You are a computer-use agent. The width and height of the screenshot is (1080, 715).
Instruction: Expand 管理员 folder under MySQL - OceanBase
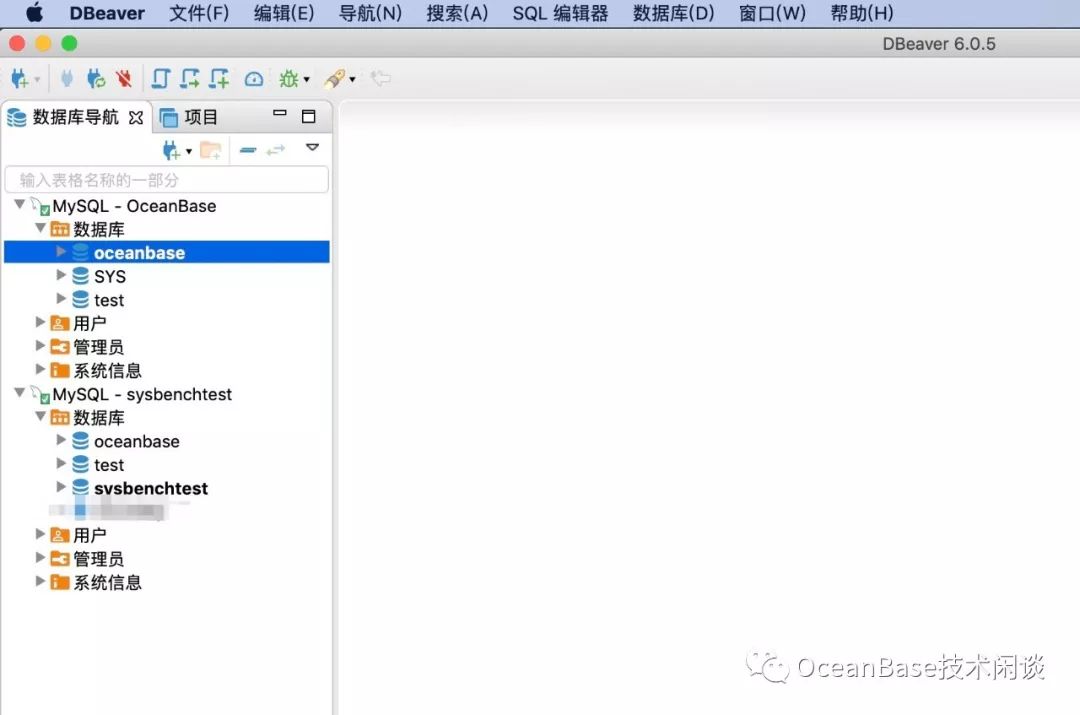pyautogui.click(x=41, y=345)
